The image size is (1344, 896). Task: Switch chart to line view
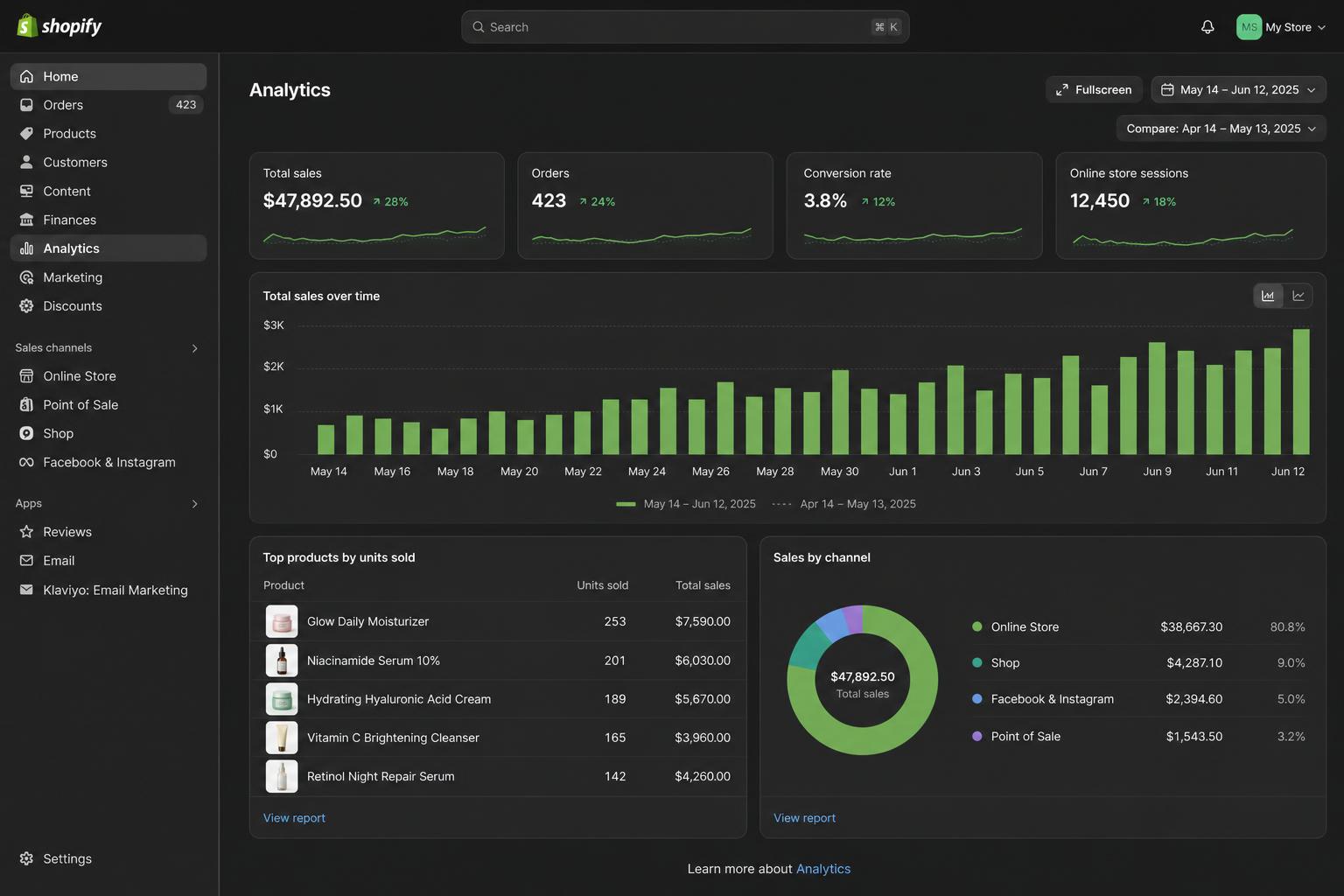coord(1298,296)
